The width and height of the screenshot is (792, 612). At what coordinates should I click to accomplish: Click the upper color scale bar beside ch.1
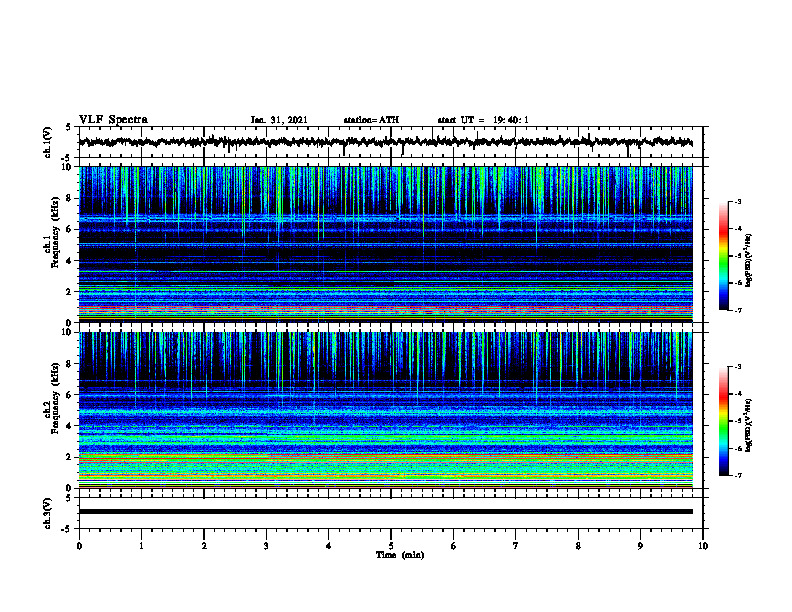723,256
